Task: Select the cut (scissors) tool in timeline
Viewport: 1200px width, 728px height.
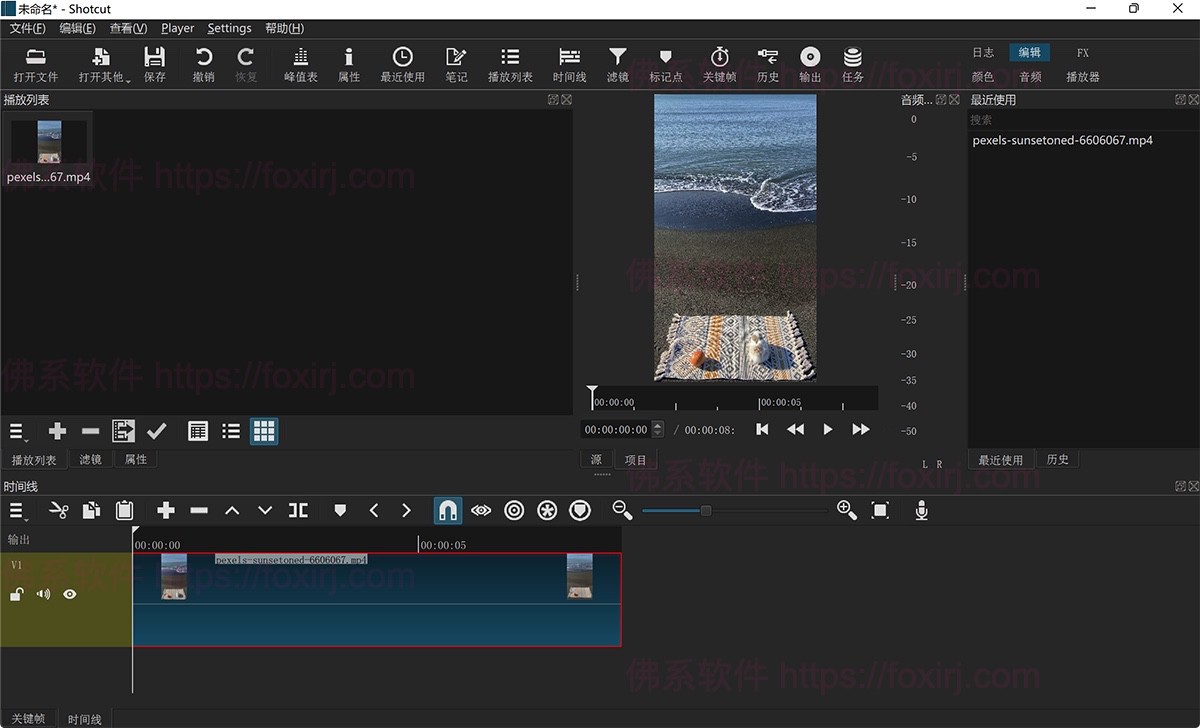Action: click(x=58, y=510)
